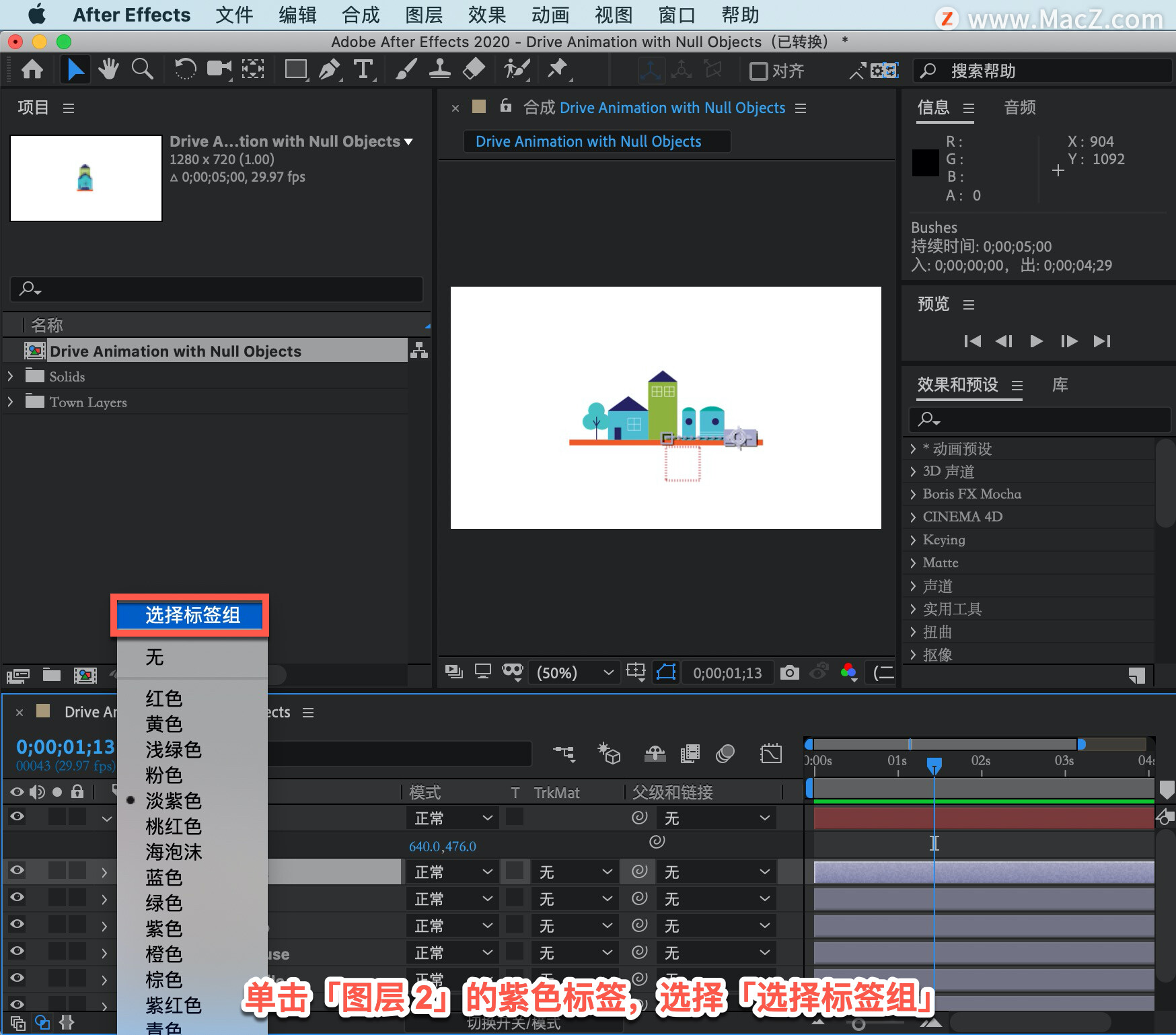Hide the first layer using eye icon
The image size is (1176, 1035).
pos(17,817)
